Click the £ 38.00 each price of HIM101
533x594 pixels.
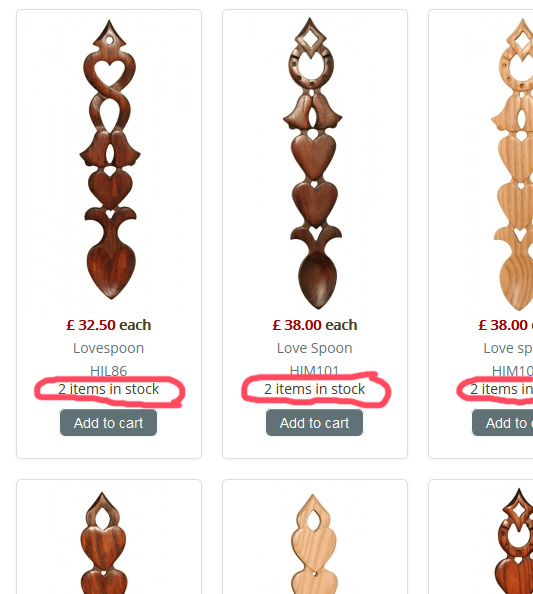(314, 325)
